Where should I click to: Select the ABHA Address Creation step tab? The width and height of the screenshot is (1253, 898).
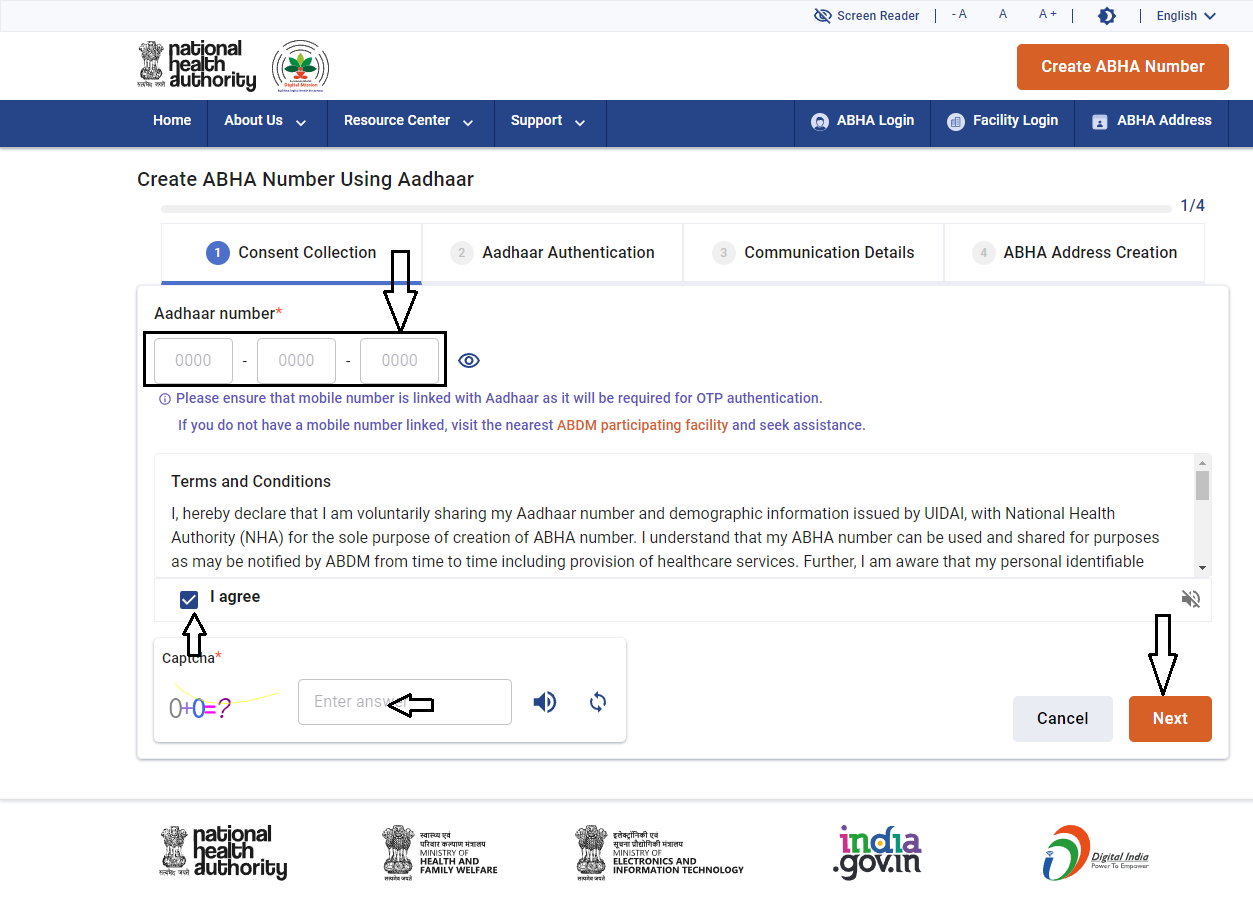(x=1074, y=253)
